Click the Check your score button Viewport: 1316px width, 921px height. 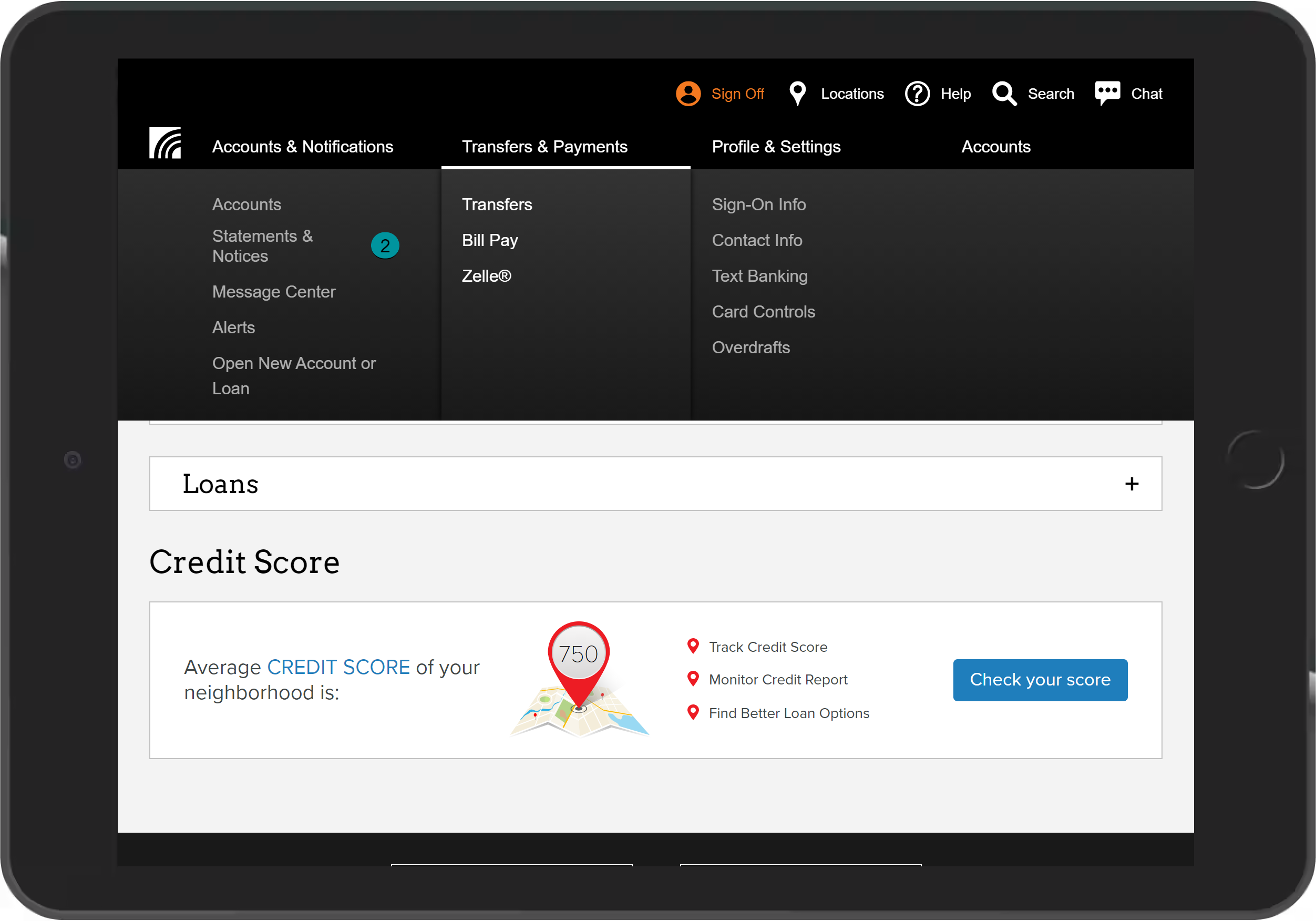tap(1040, 680)
